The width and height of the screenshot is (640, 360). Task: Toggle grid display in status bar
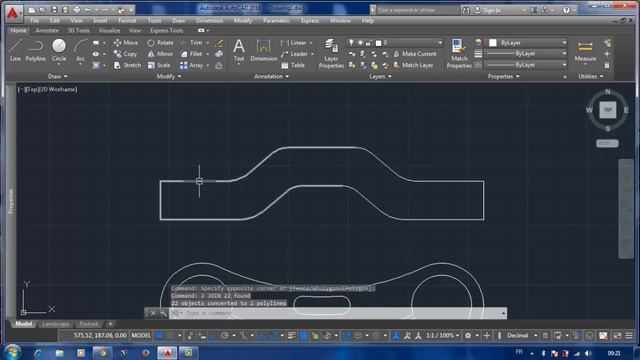(x=160, y=336)
